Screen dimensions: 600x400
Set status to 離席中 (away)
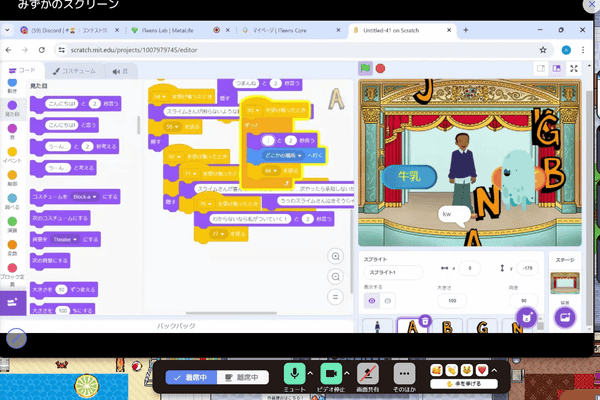point(243,377)
